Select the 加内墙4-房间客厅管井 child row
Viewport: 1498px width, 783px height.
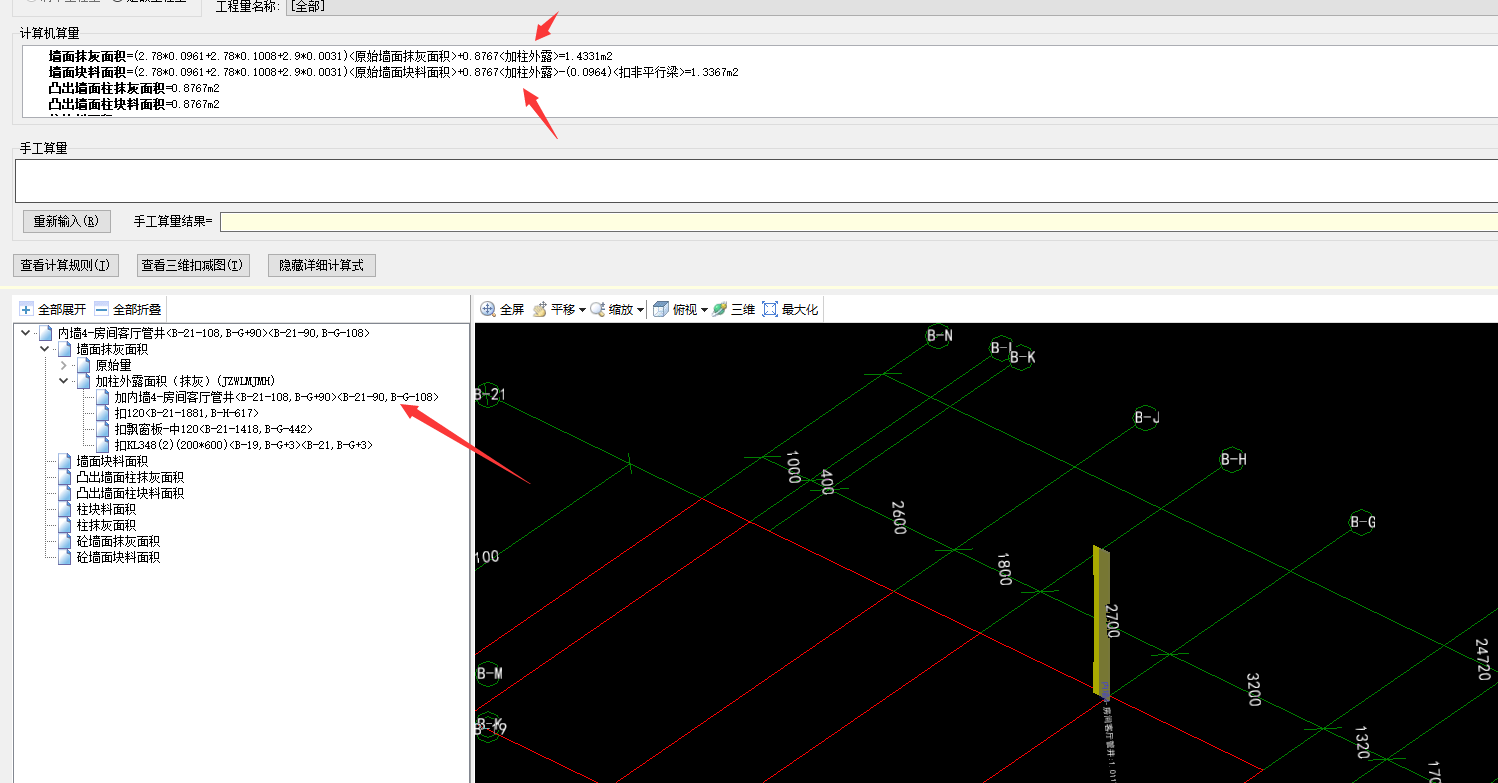[x=276, y=397]
